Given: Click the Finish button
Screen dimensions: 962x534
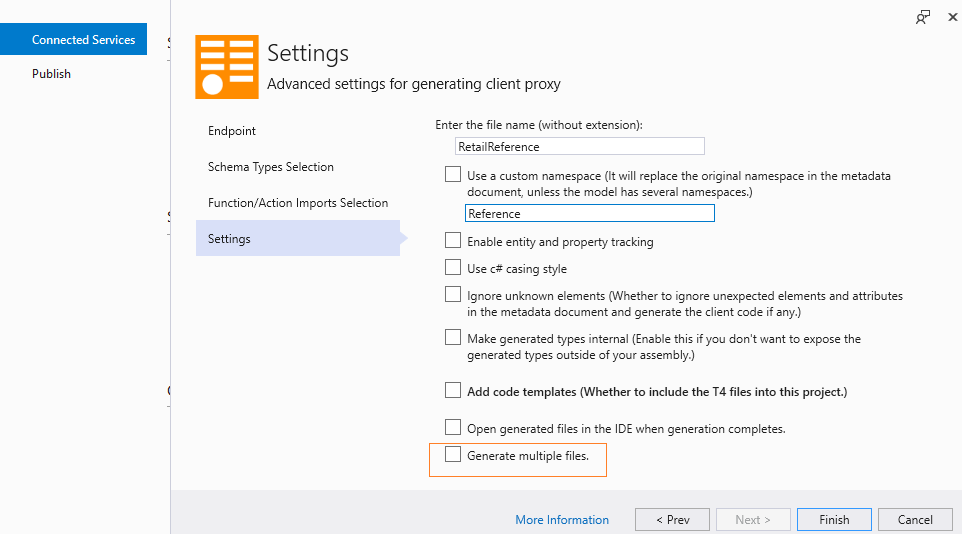Looking at the screenshot, I should coord(834,520).
